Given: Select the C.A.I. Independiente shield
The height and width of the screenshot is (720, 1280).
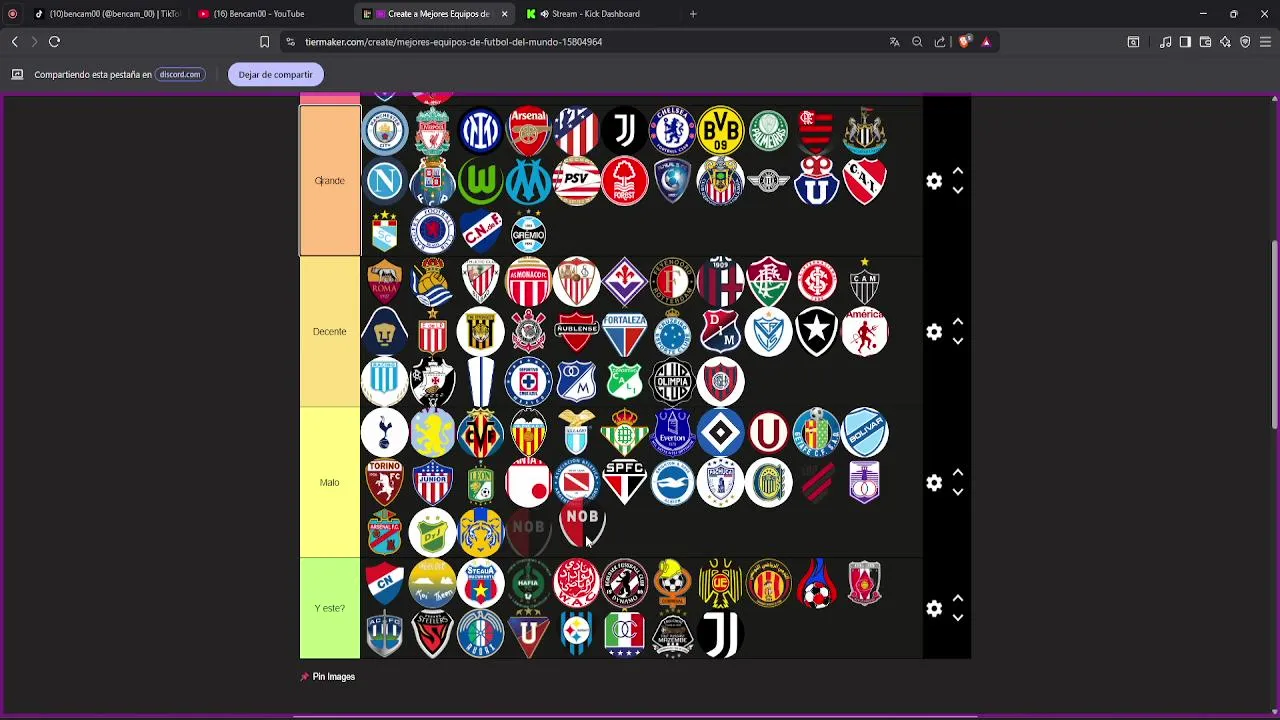Looking at the screenshot, I should click(864, 181).
